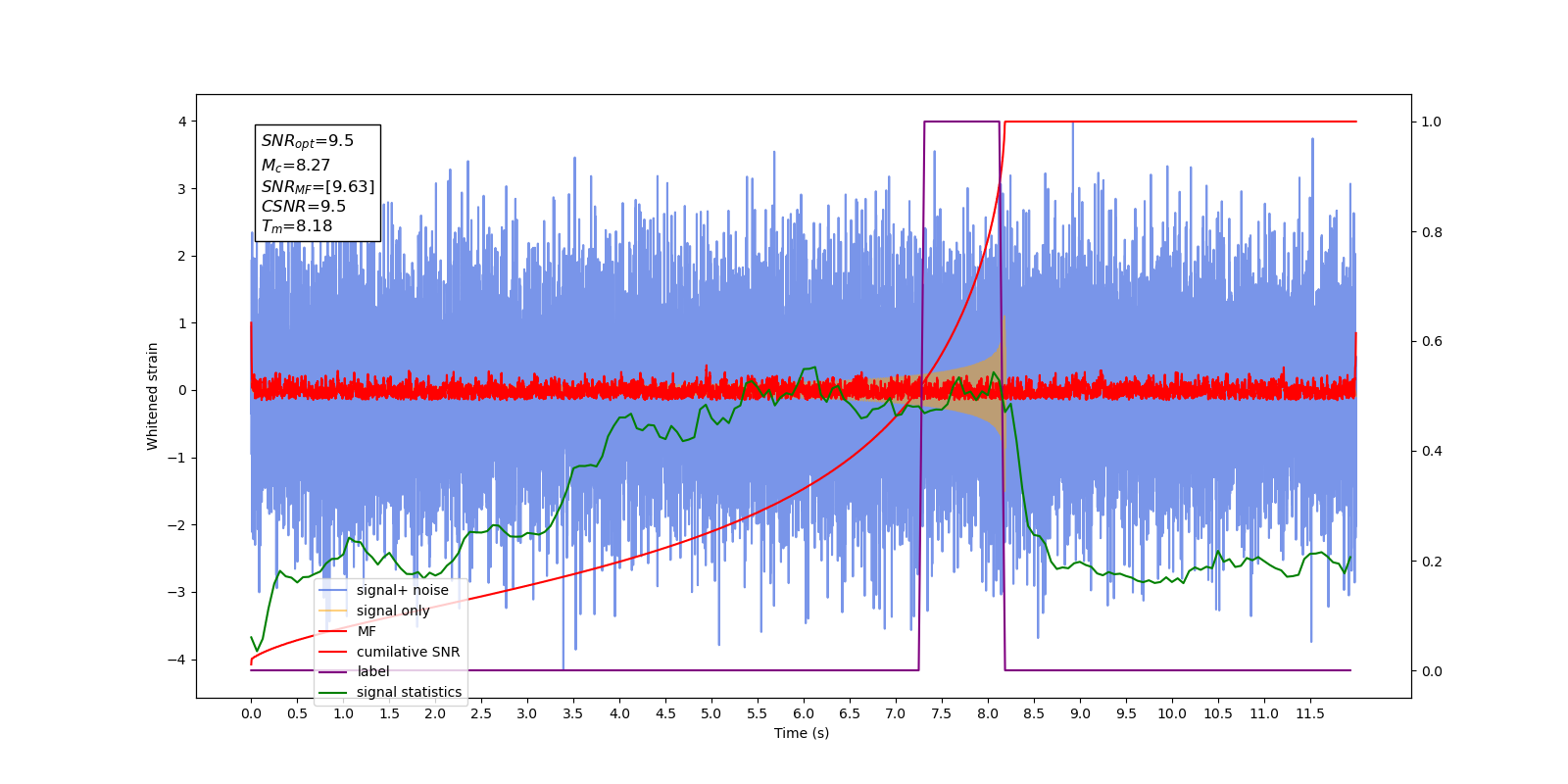Viewport: 1568px width, 784px height.
Task: Click the Mc=8.27 annotation text
Action: tap(296, 166)
